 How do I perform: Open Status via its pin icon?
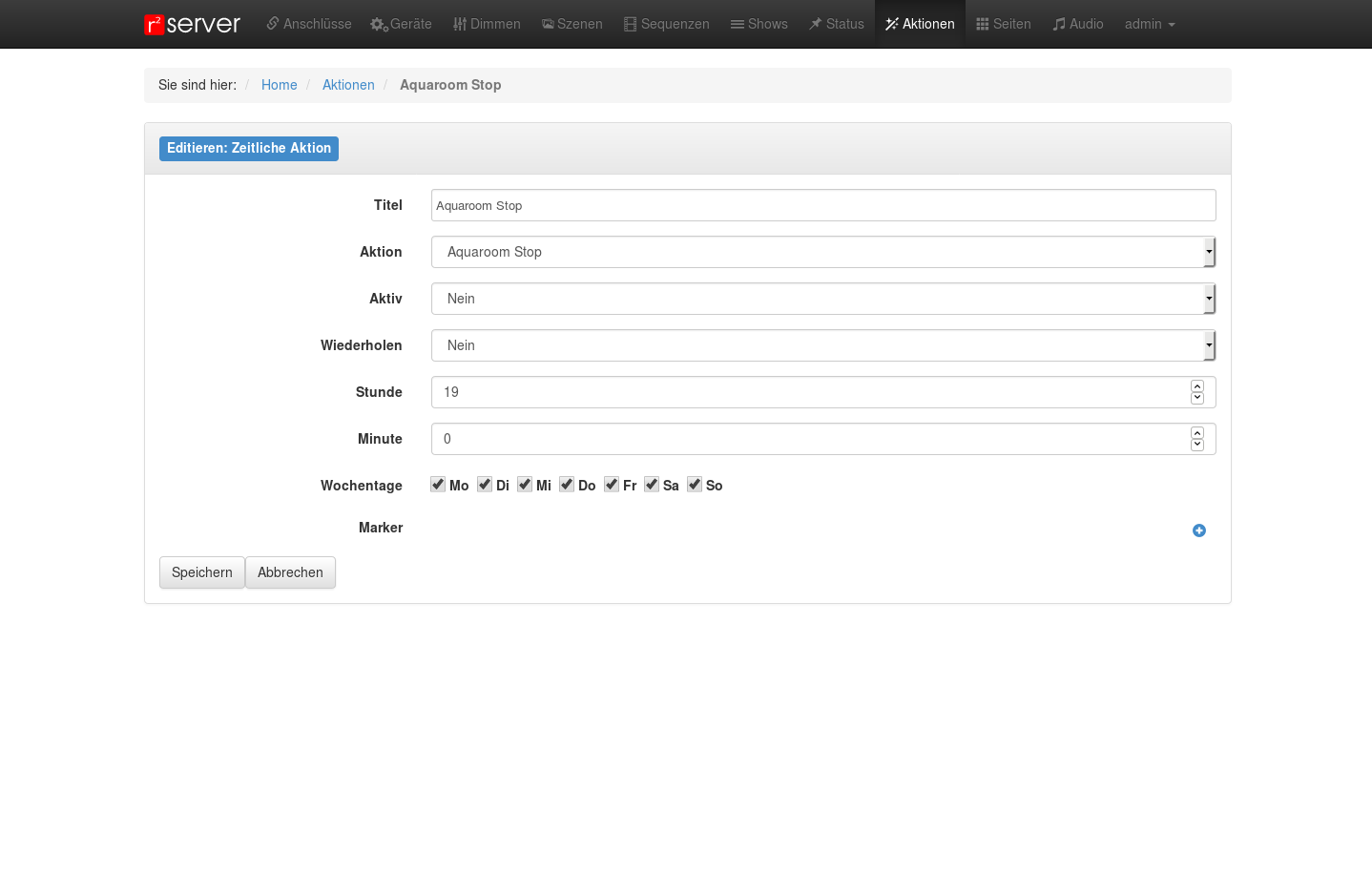816,24
